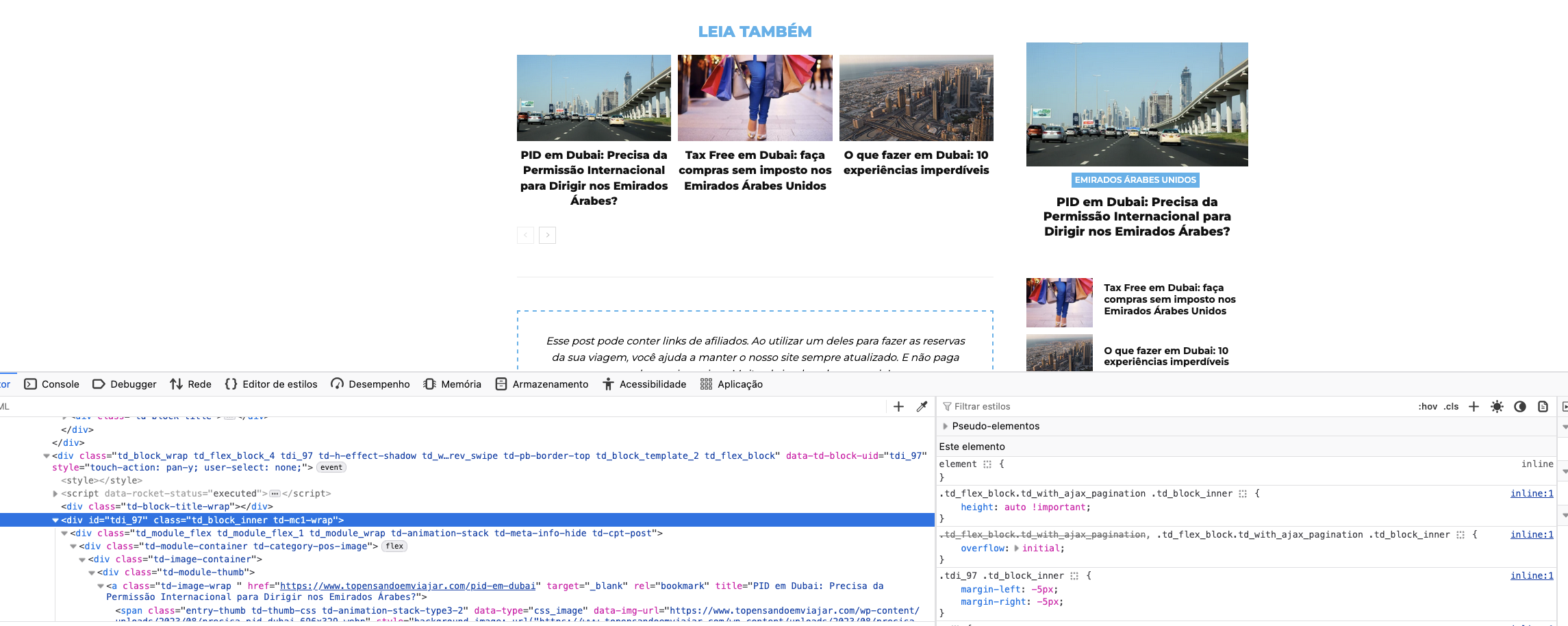The width and height of the screenshot is (1568, 626).
Task: Click the Console tab icon
Action: pos(31,384)
